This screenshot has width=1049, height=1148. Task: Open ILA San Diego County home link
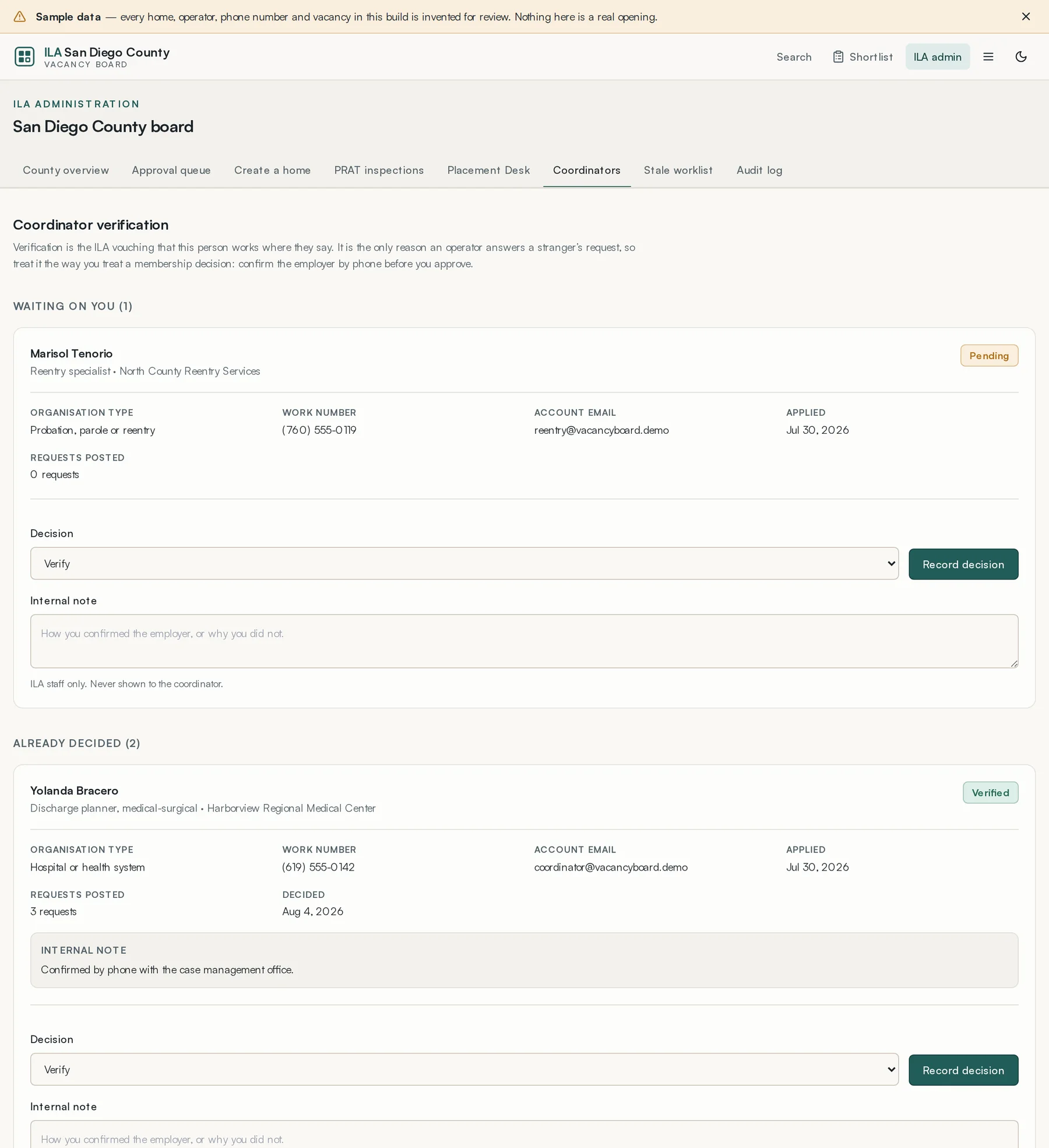(x=92, y=57)
